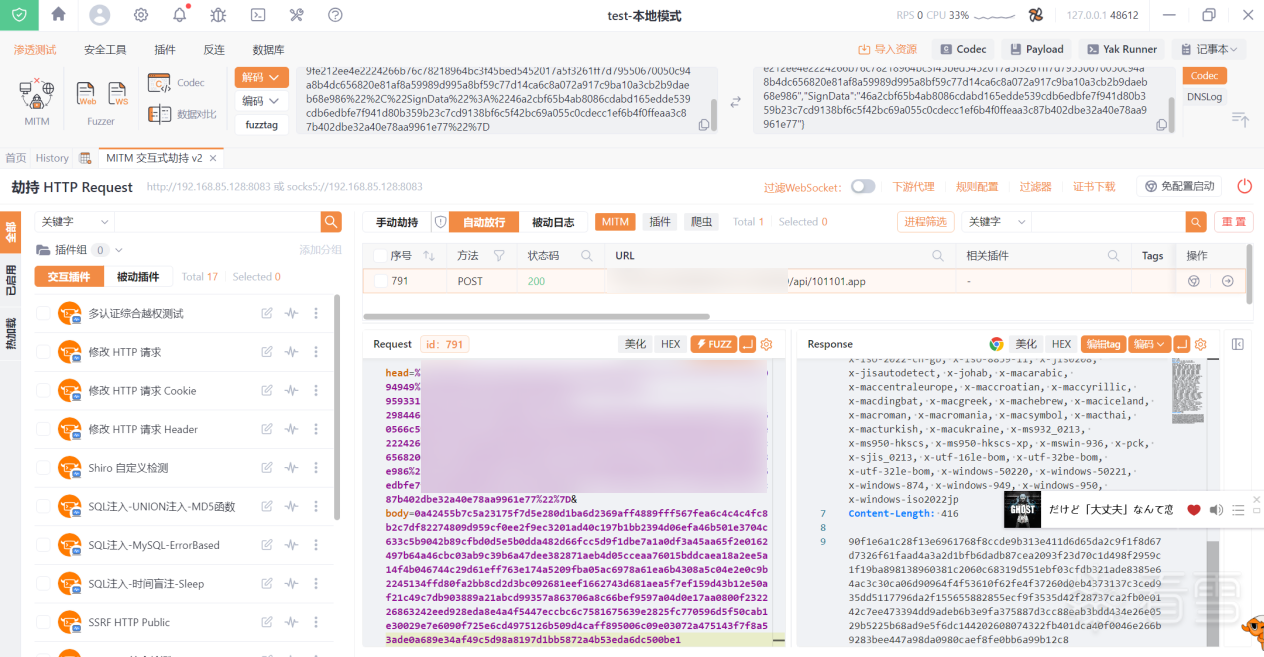
Task: Click the Yak Runner button
Action: point(1121,49)
